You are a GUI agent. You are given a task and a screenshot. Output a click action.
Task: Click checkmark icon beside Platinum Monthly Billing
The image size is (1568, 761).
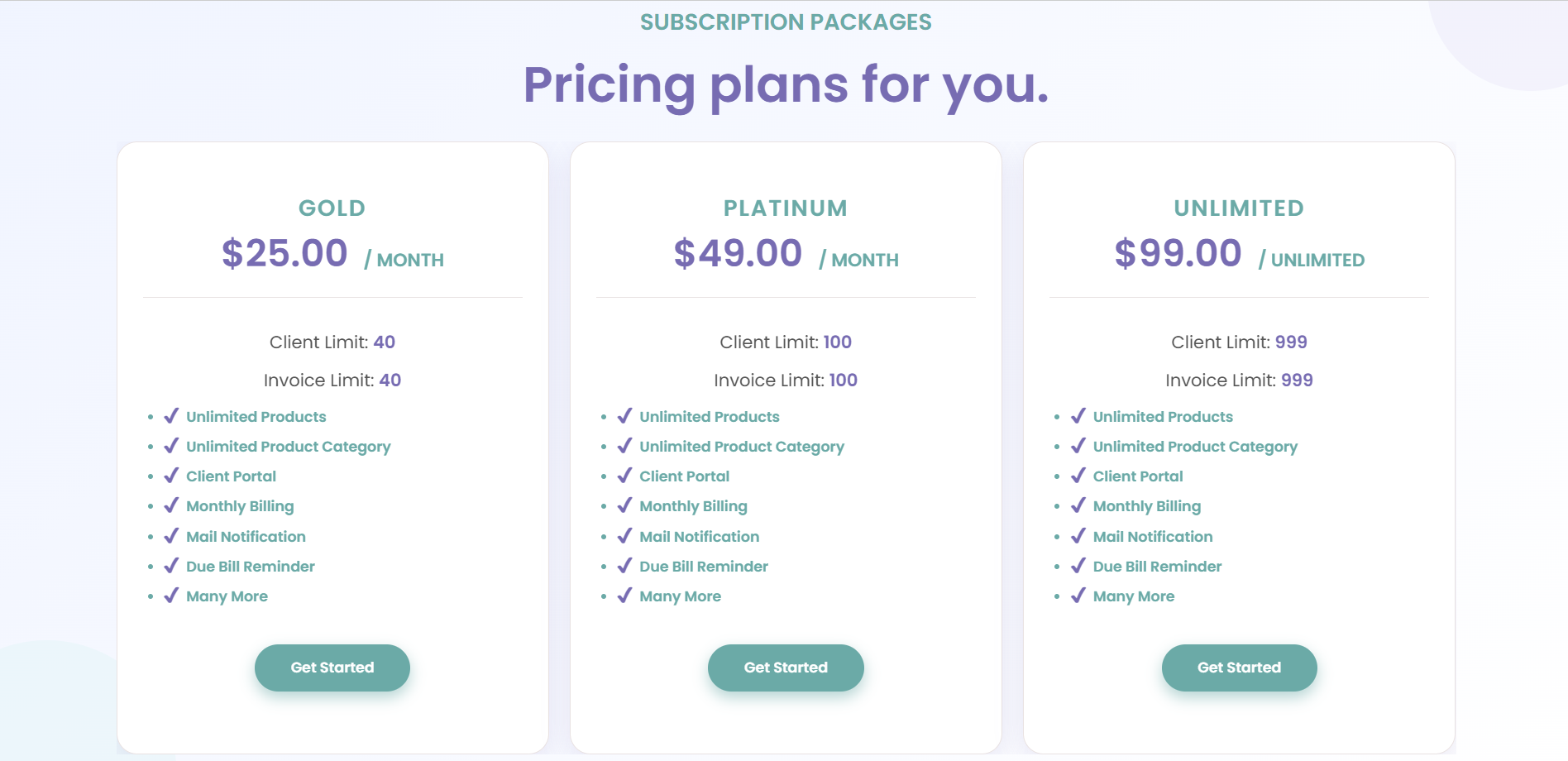pyautogui.click(x=624, y=505)
